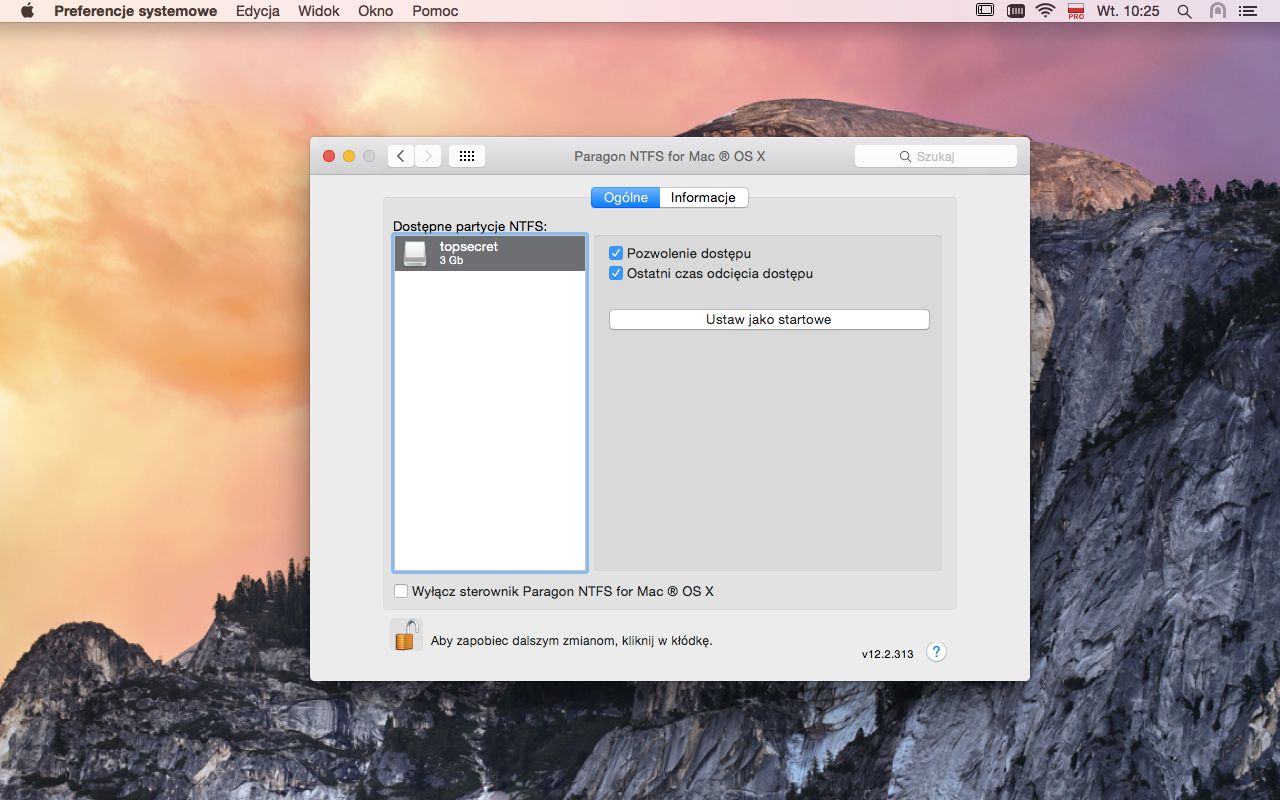Switch to the Informacje tab
The height and width of the screenshot is (800, 1280).
(703, 197)
